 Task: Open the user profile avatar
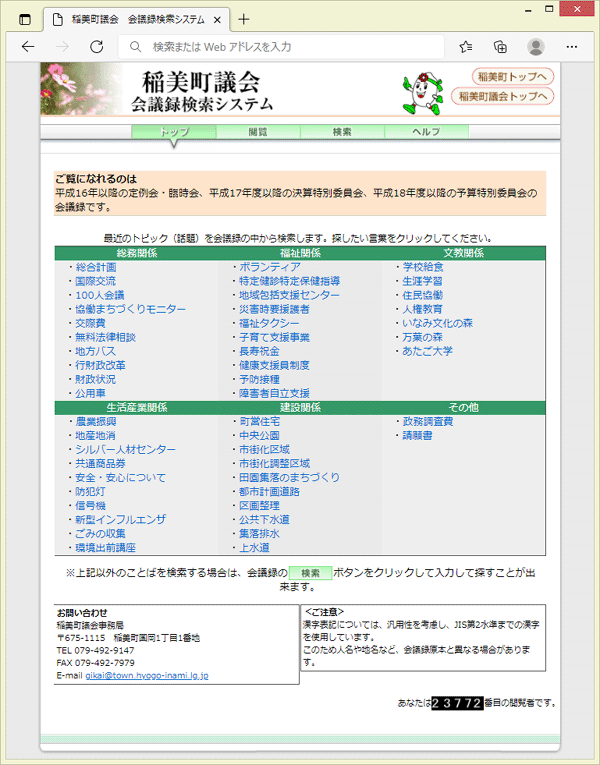(x=536, y=47)
